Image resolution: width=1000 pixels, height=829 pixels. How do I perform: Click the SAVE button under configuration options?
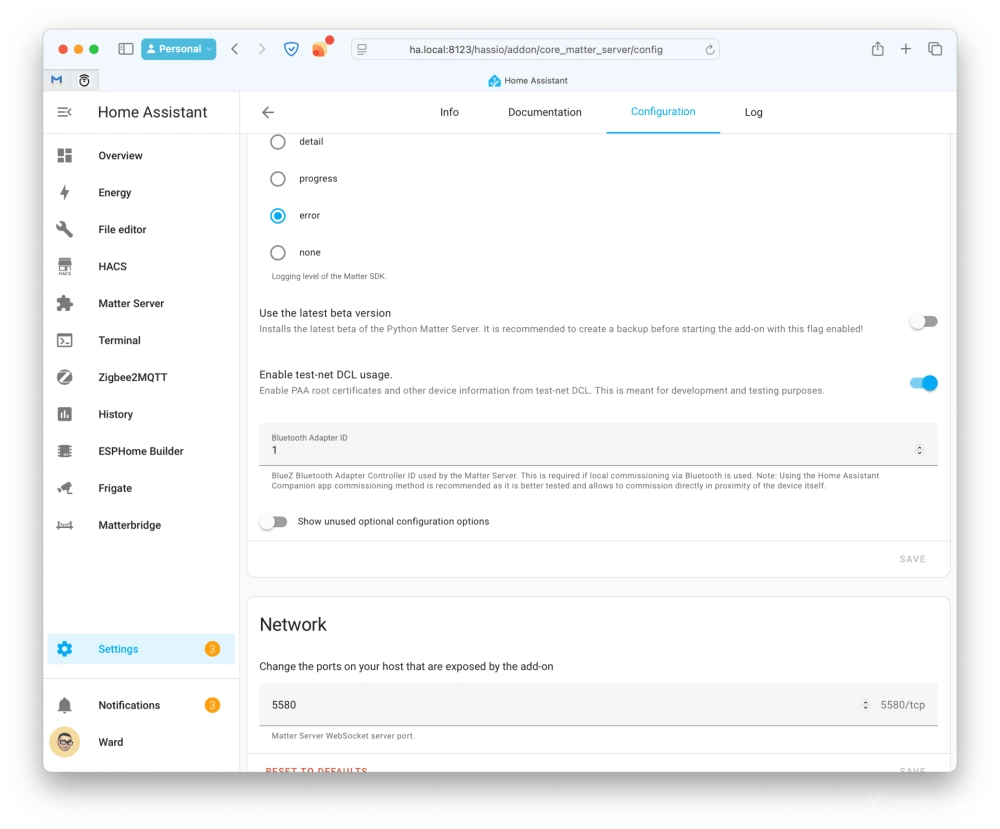pos(912,560)
